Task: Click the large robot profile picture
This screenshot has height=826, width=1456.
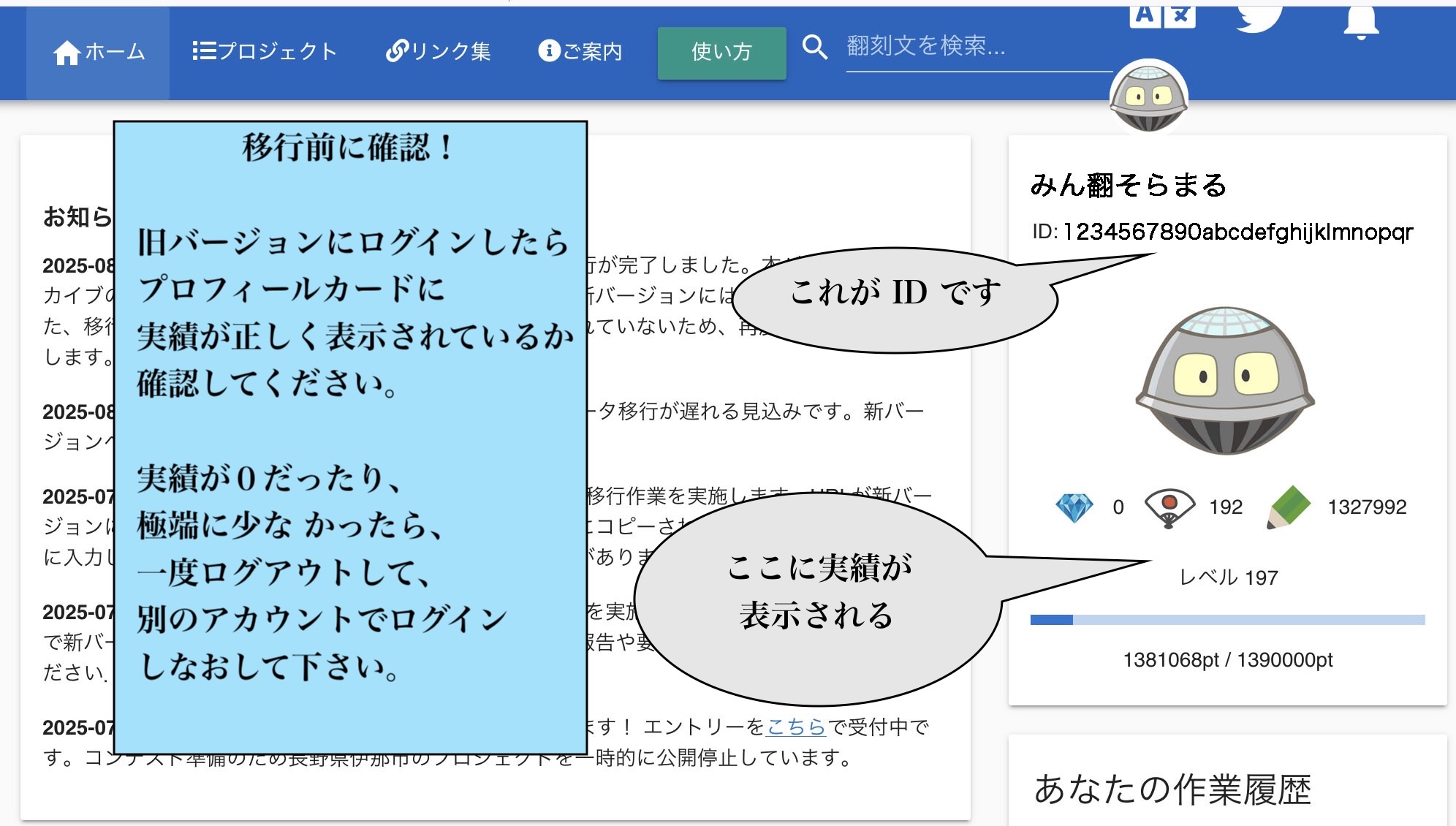Action: (x=1225, y=381)
